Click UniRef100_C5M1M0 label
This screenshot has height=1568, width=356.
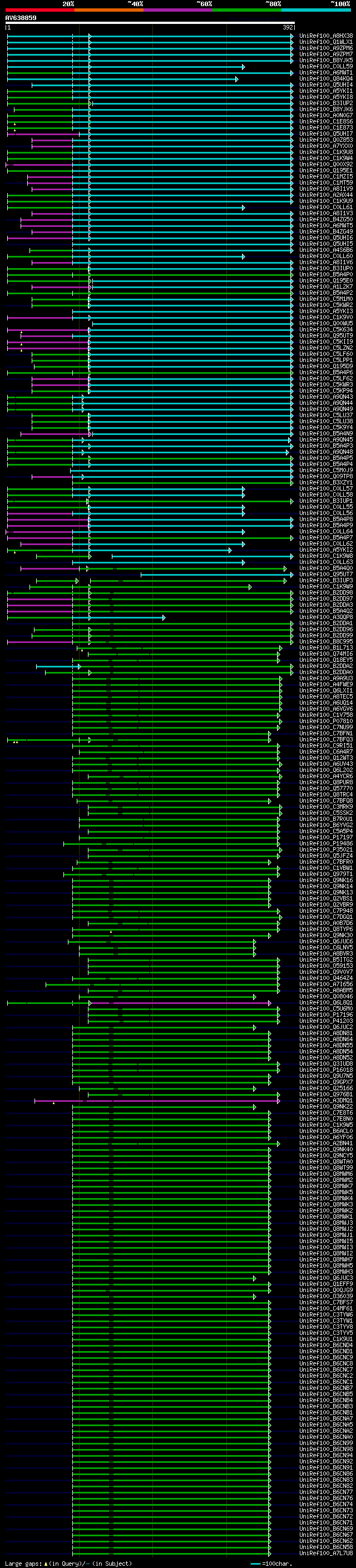[326, 299]
